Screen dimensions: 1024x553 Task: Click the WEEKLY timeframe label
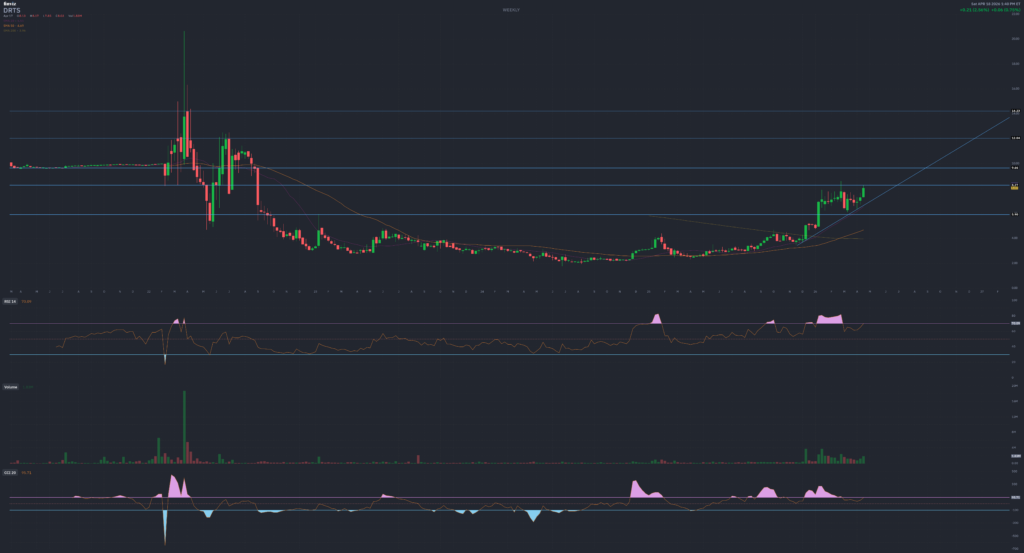pyautogui.click(x=511, y=10)
